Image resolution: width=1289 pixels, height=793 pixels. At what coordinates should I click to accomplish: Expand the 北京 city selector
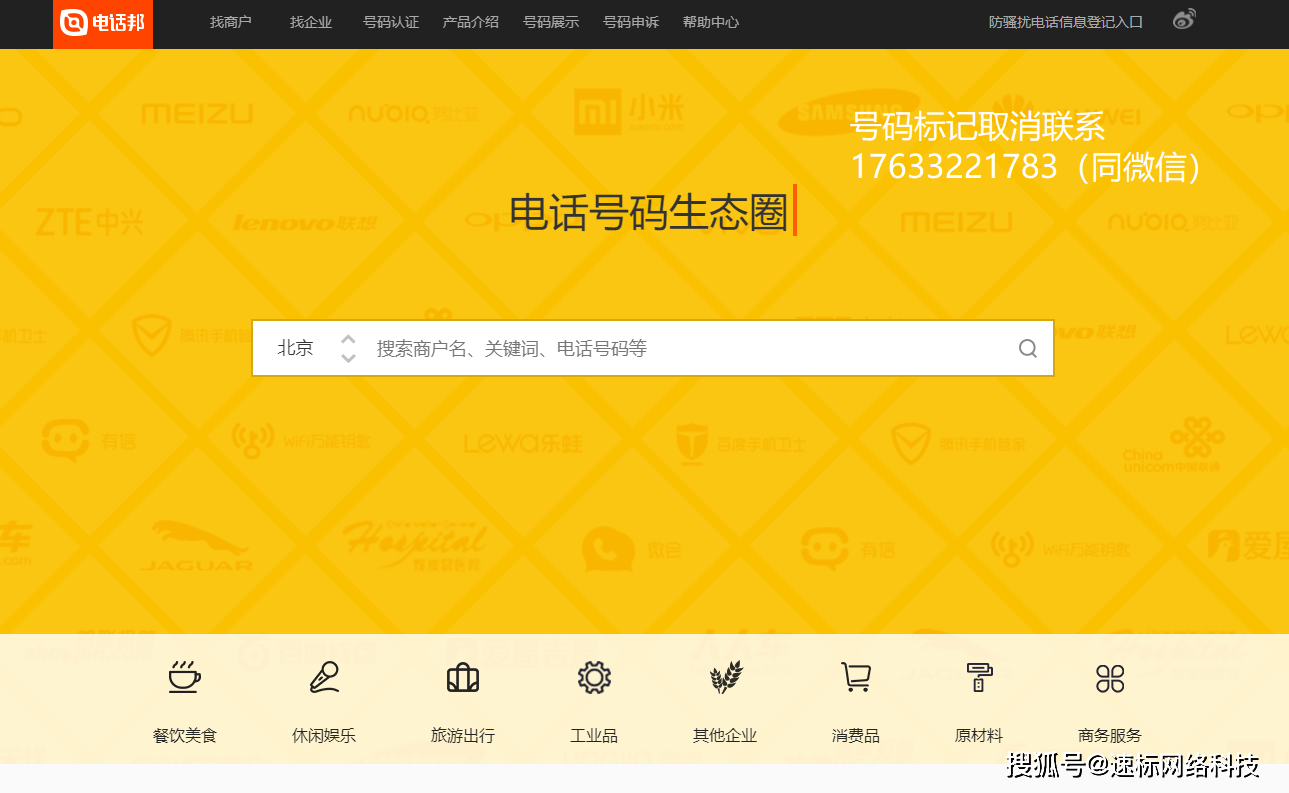point(295,348)
